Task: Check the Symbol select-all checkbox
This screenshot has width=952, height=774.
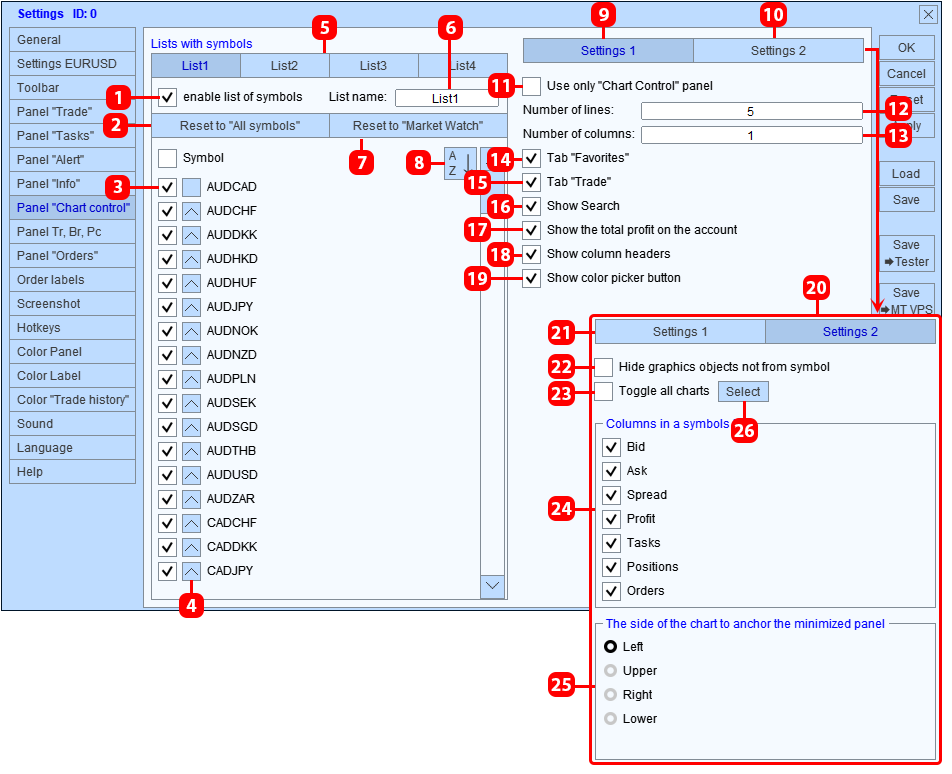Action: 168,158
